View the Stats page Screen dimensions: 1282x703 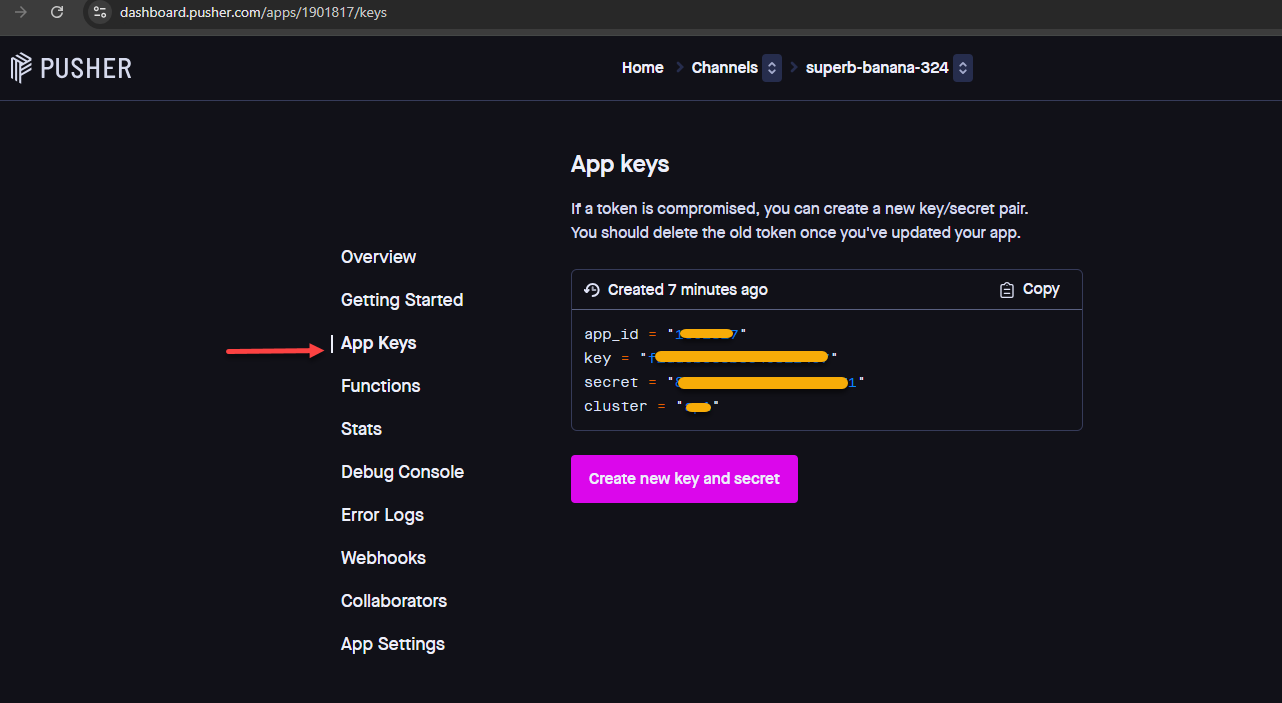click(361, 429)
